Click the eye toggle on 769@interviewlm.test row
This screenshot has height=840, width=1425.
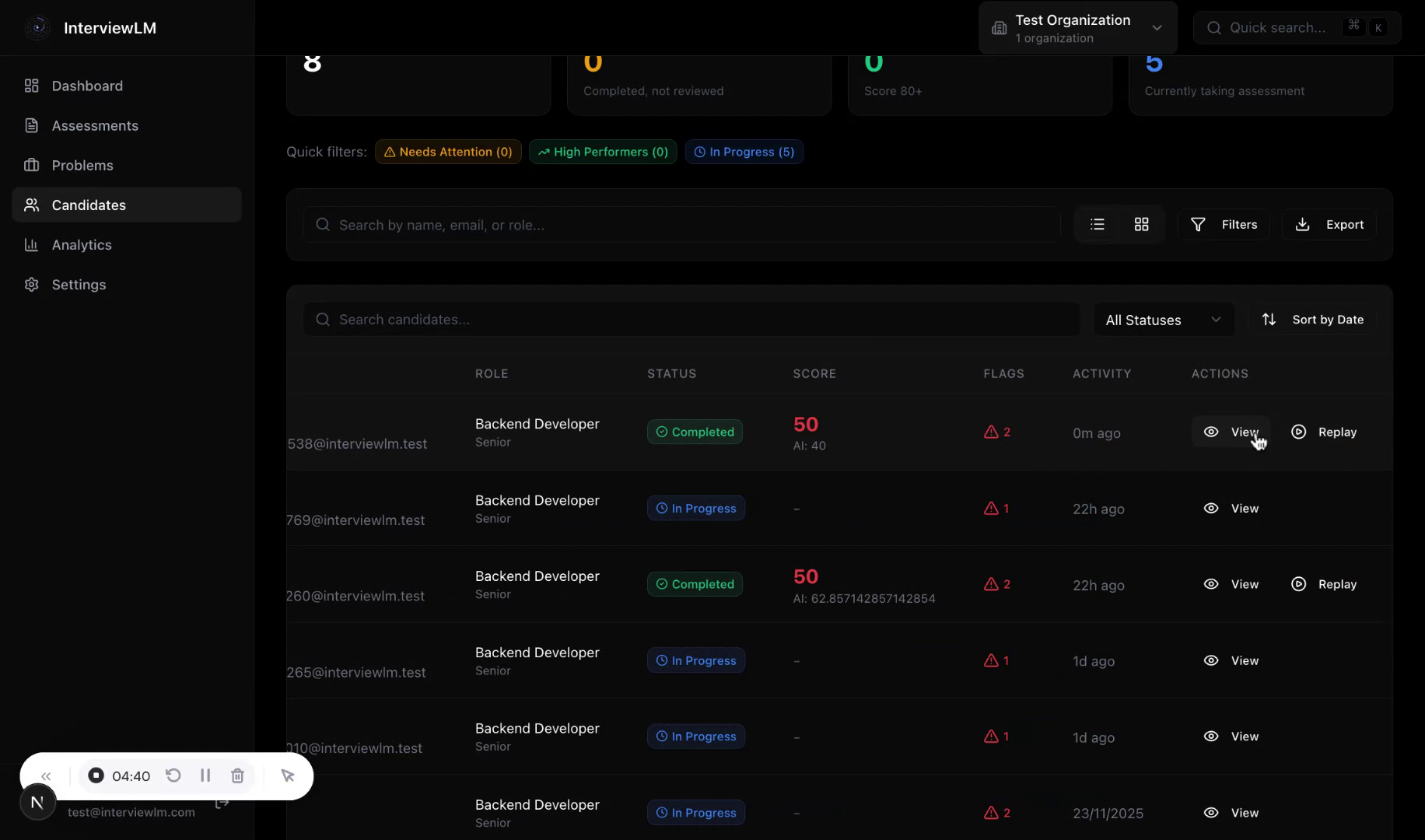(x=1211, y=508)
